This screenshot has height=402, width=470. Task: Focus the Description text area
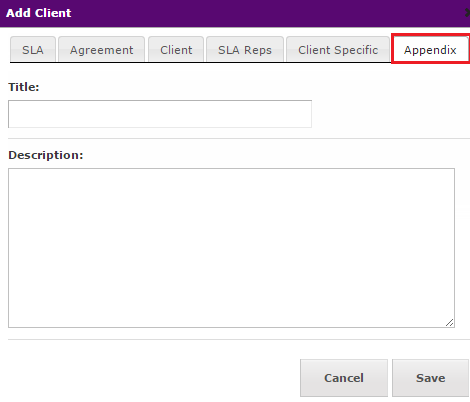pyautogui.click(x=231, y=248)
